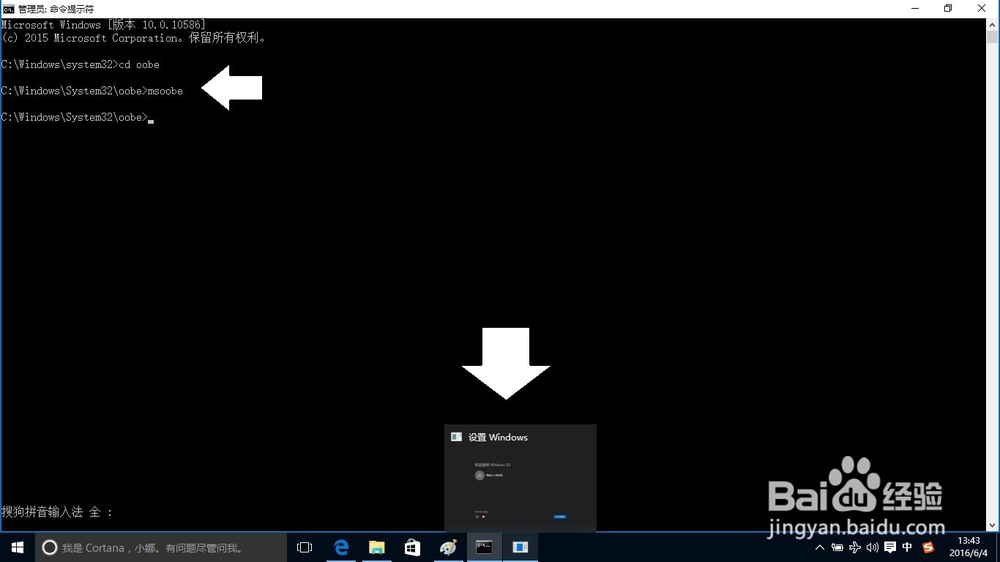Open the volume control tray icon

(x=872, y=547)
